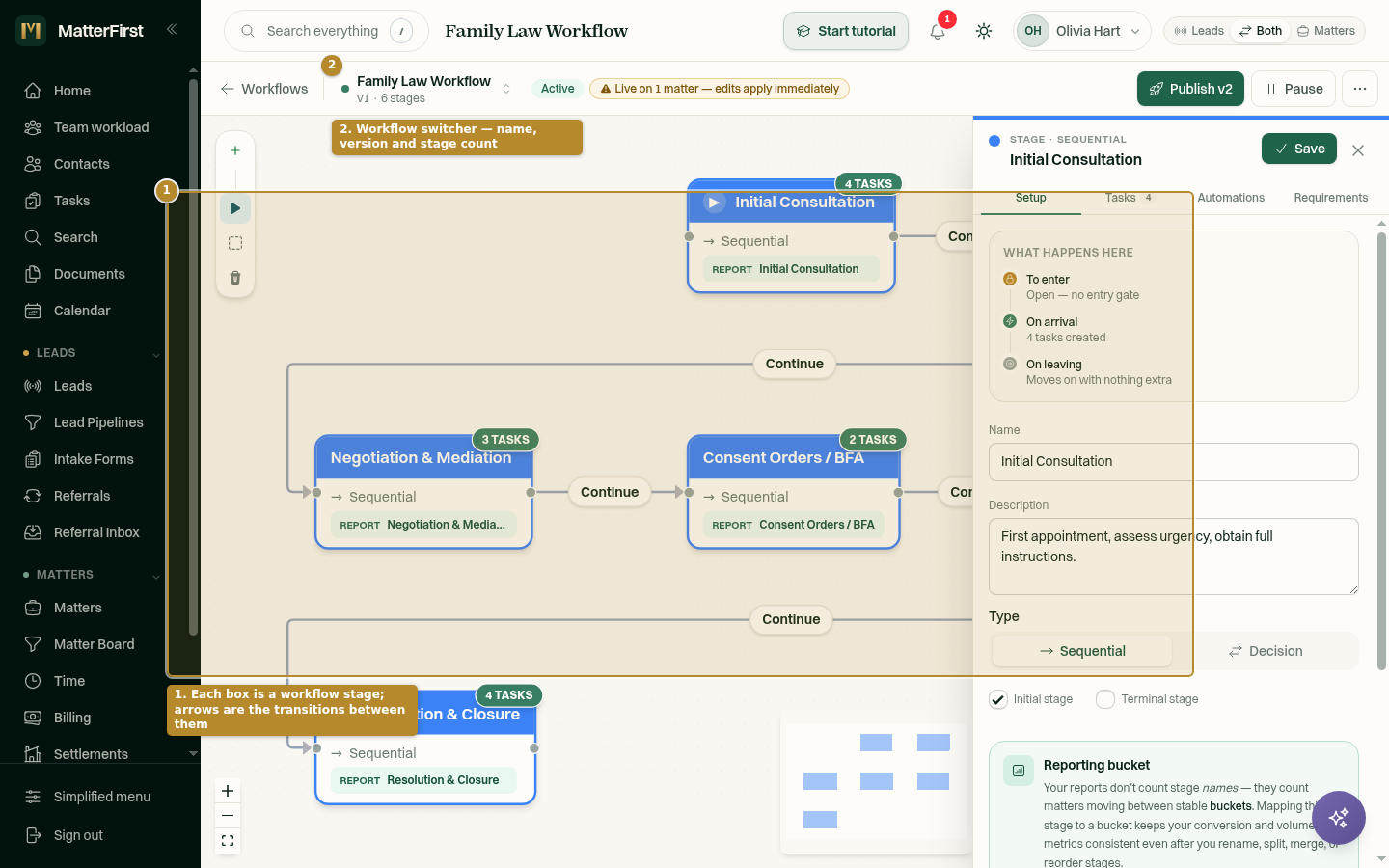The height and width of the screenshot is (868, 1389).
Task: Click the stage panel vertical scrollbar
Action: pos(1381,450)
